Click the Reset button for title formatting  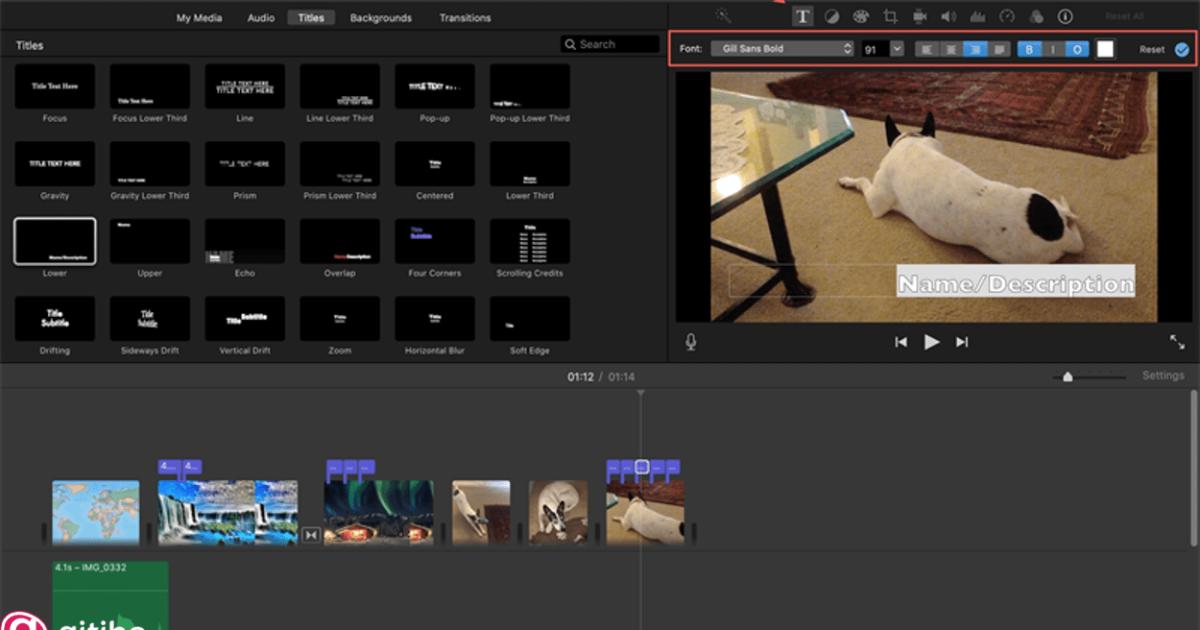(1152, 48)
